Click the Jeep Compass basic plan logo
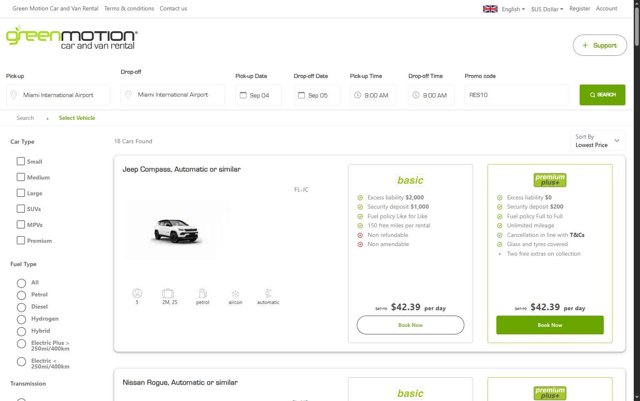This screenshot has height=401, width=640. 410,180
